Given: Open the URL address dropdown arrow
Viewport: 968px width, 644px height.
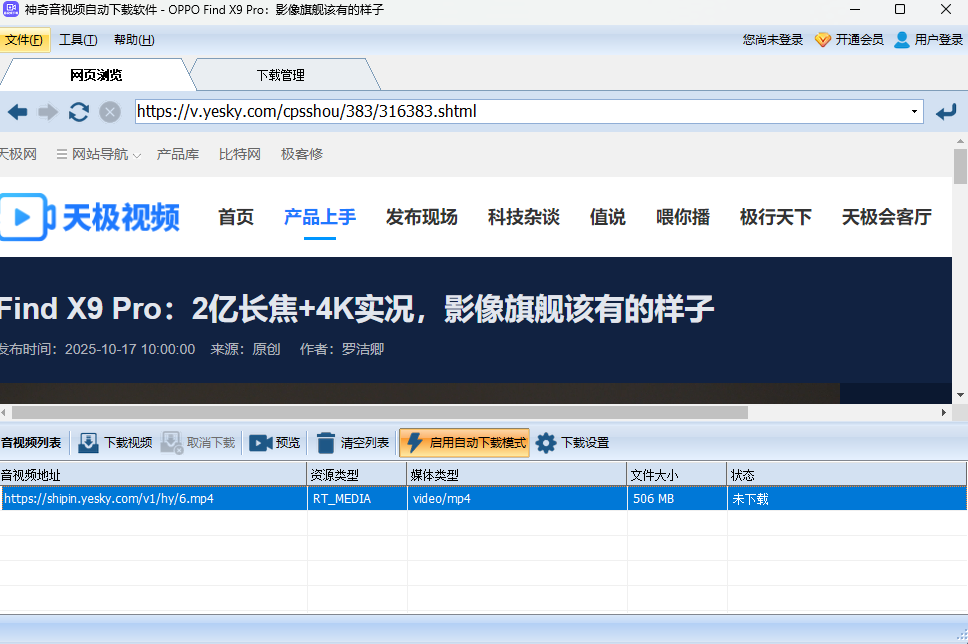Looking at the screenshot, I should [x=913, y=112].
